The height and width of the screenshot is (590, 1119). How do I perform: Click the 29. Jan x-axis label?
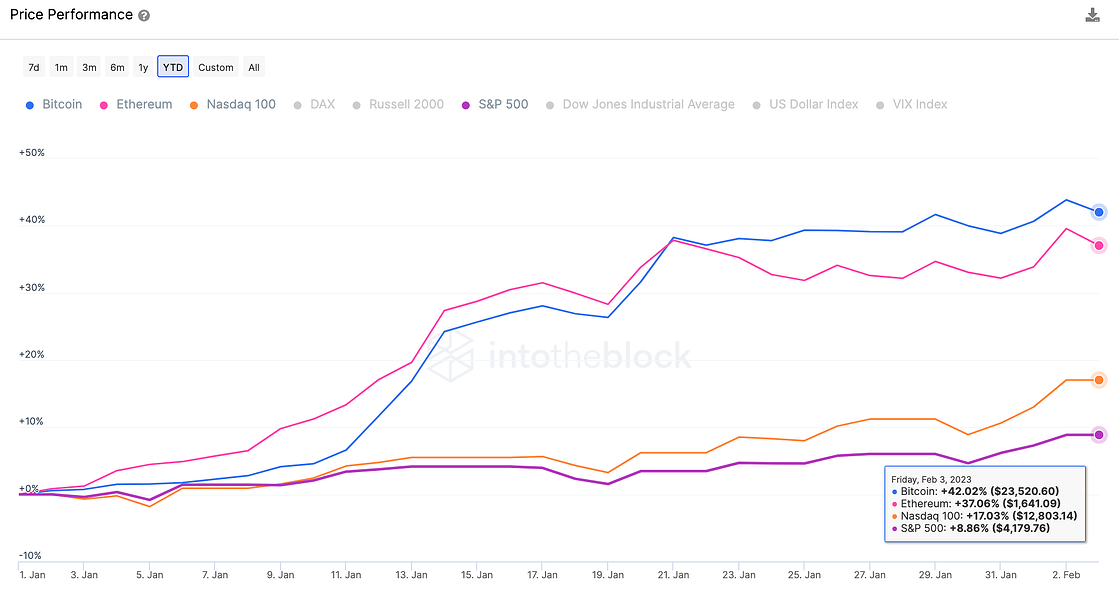point(936,574)
